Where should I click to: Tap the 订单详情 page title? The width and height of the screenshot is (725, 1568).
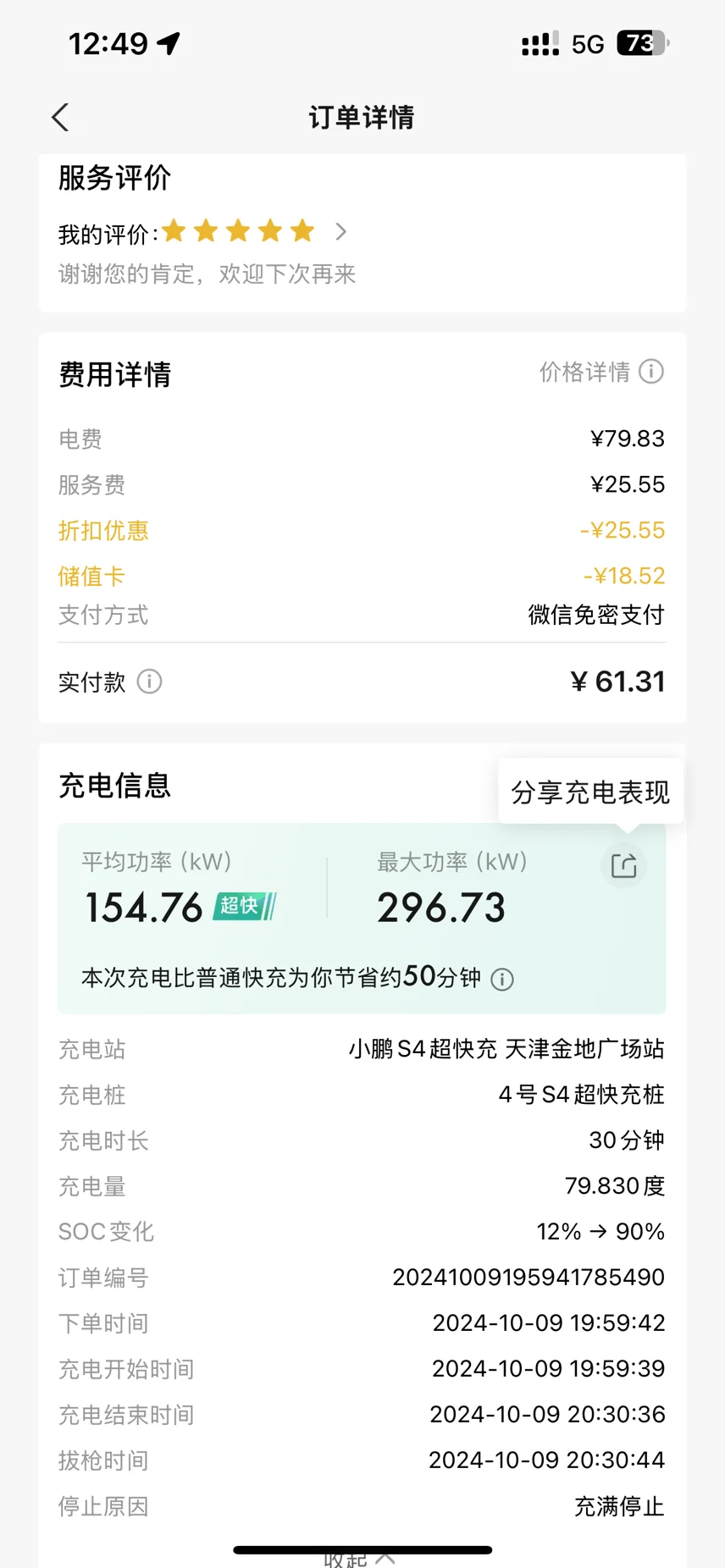pos(362,118)
